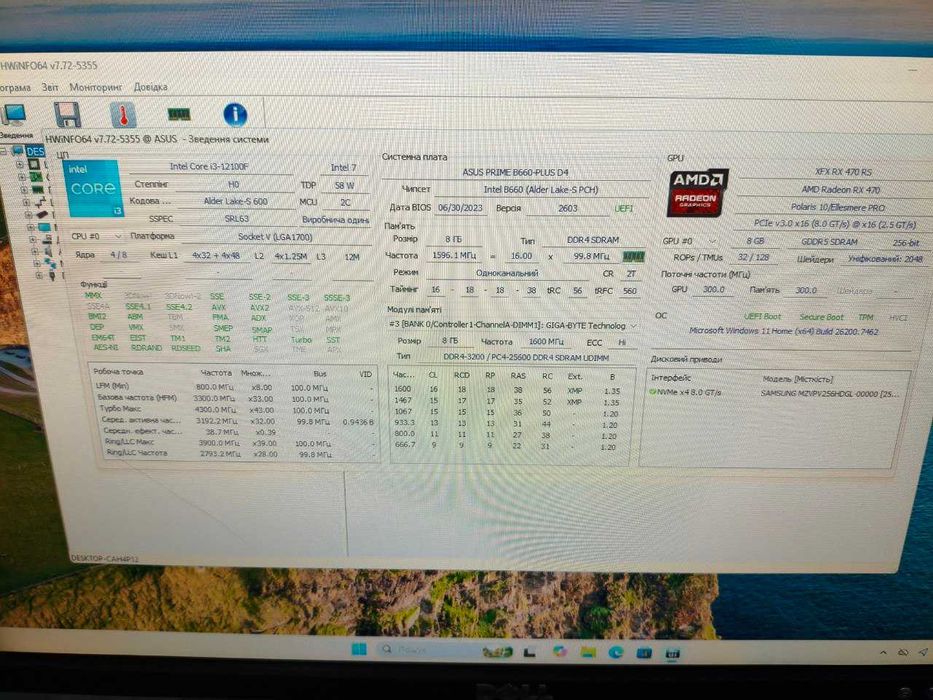Image resolution: width=933 pixels, height=700 pixels.
Task: Click the UEFI Boot indicator
Action: tap(762, 316)
